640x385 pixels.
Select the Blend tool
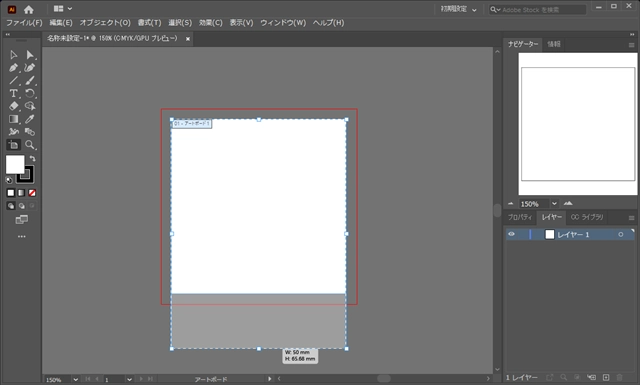click(30, 132)
